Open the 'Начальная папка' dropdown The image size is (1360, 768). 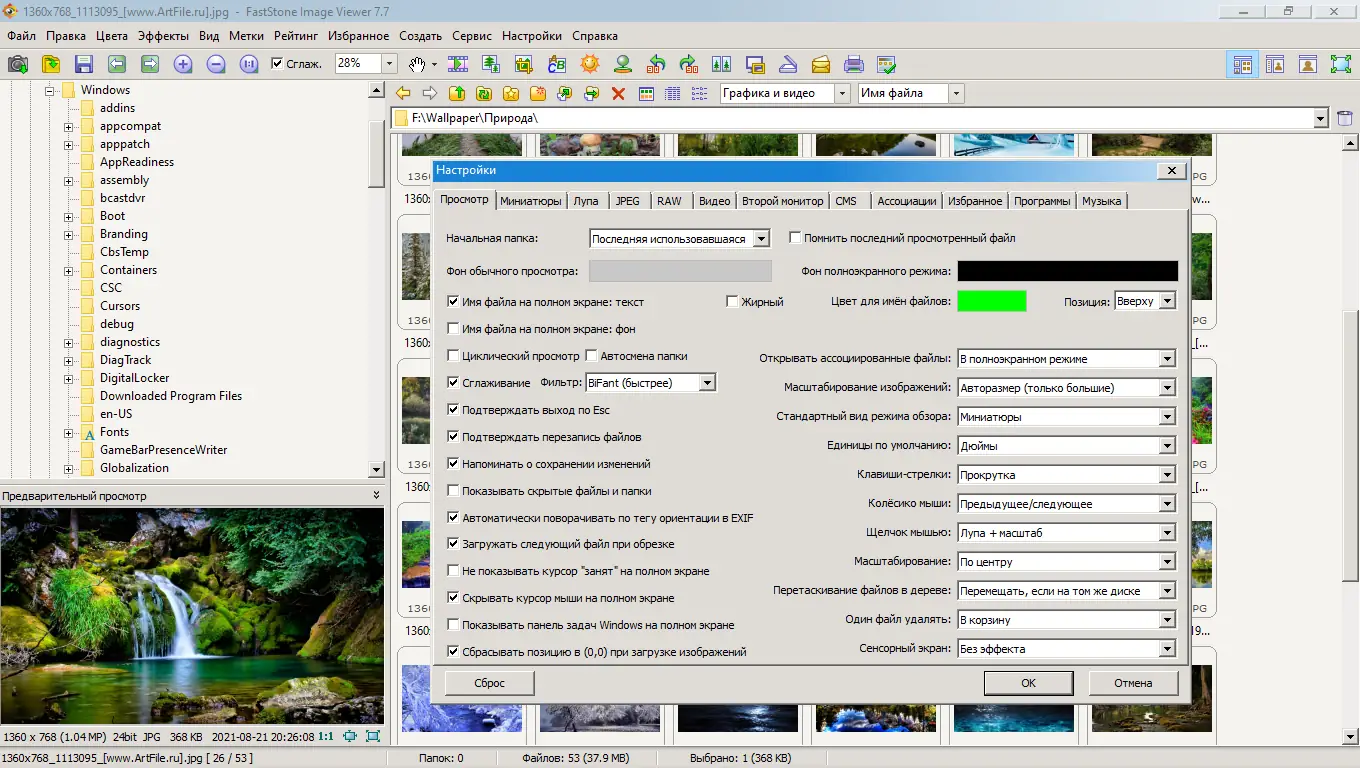tap(761, 239)
